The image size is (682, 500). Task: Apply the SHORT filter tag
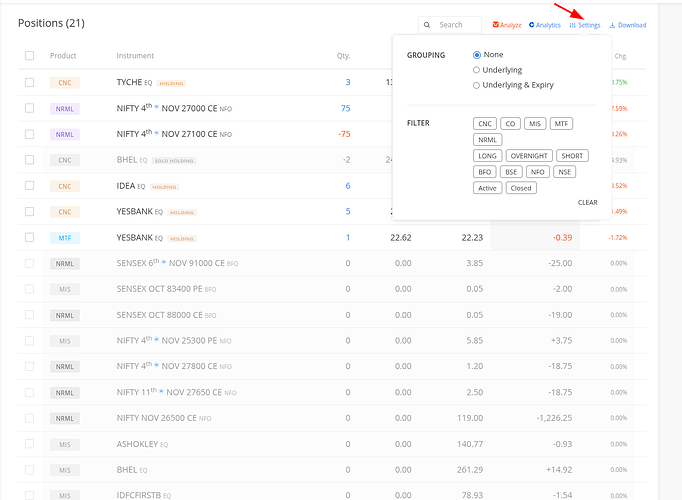point(573,156)
